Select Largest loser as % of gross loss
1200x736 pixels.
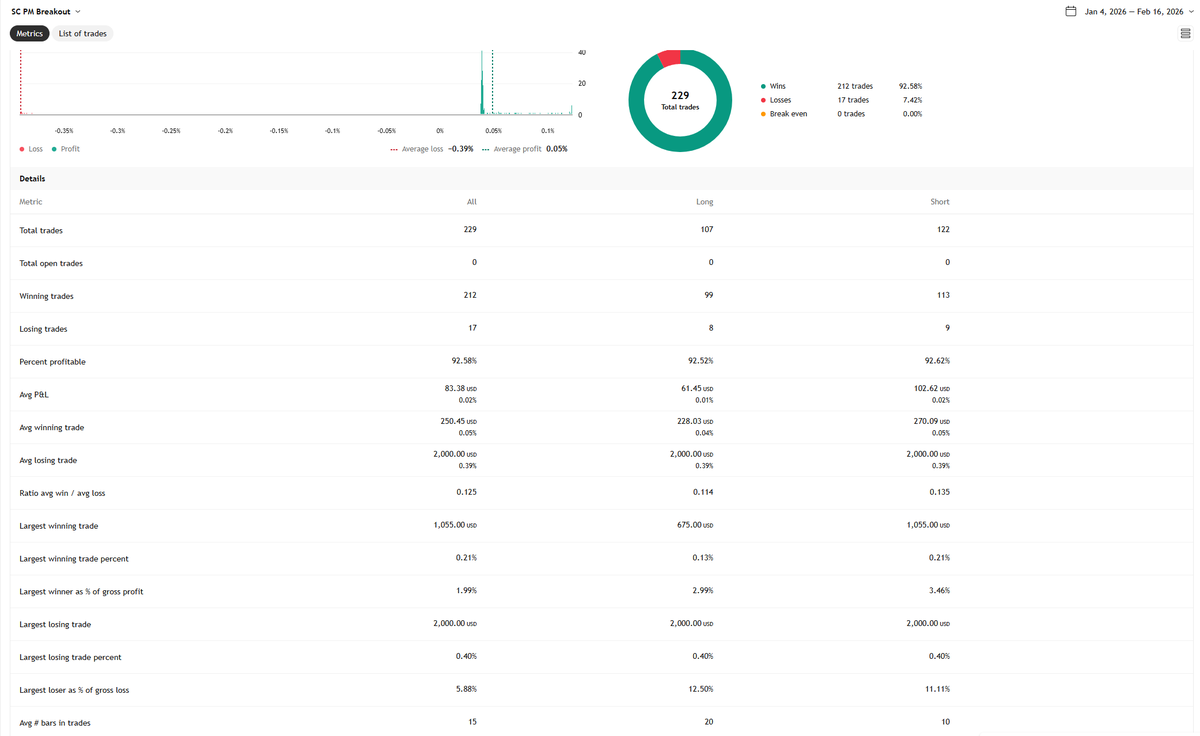tap(74, 691)
